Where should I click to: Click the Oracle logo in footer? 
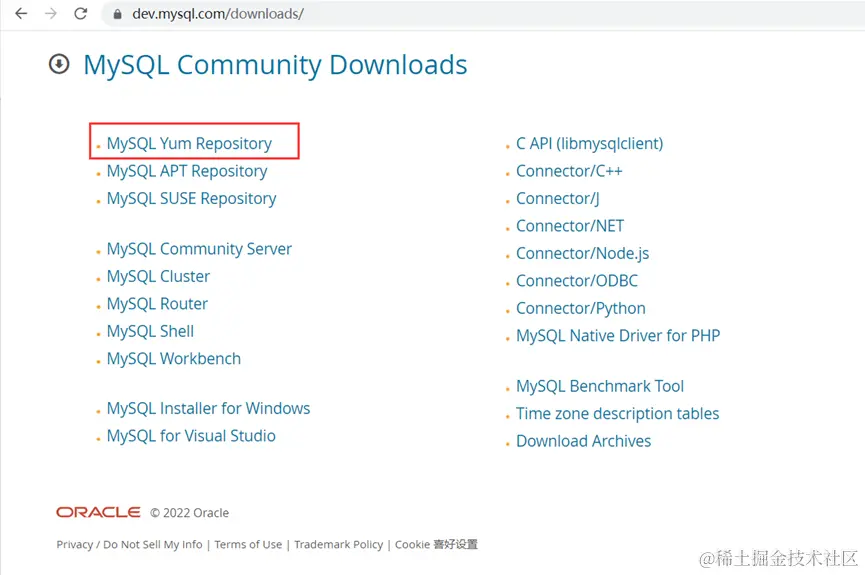coord(98,513)
